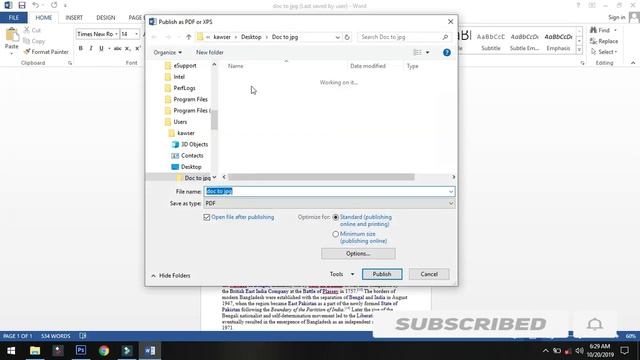Viewport: 640px width, 360px height.
Task: Switch to the HOME ribbon tab
Action: tap(44, 18)
